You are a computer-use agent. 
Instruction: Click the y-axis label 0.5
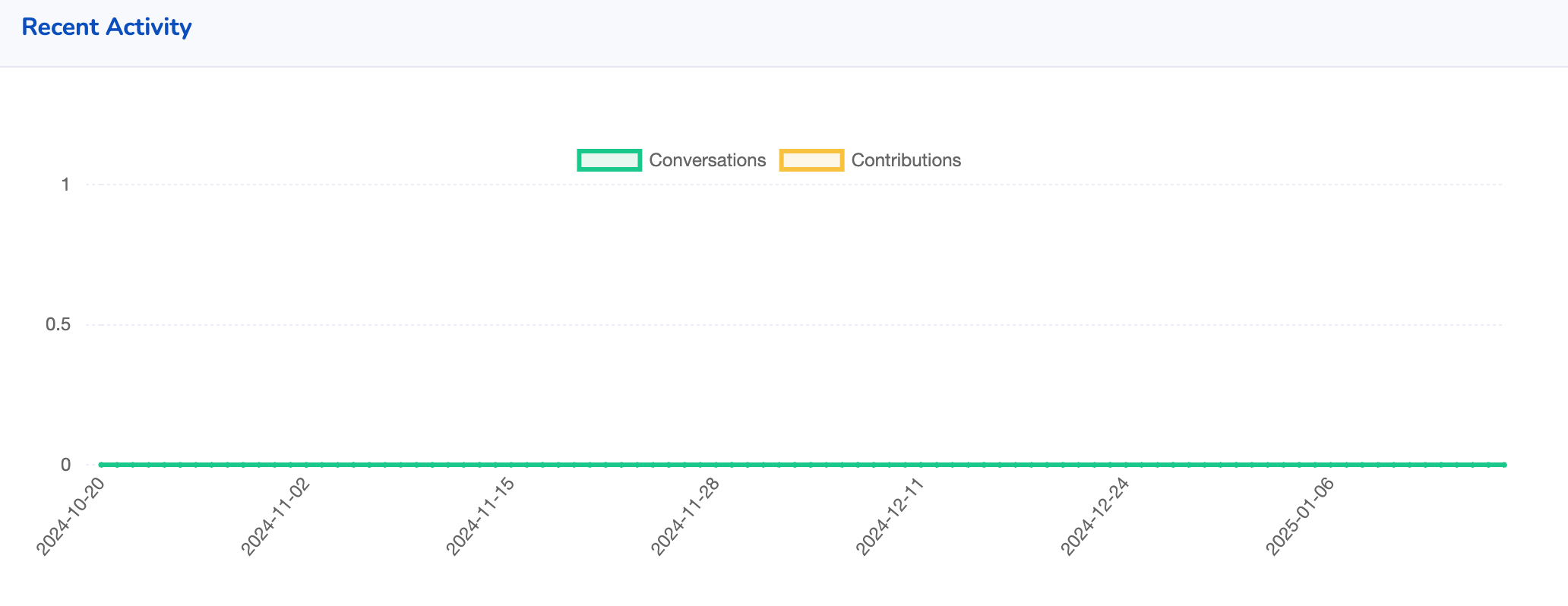(x=58, y=324)
